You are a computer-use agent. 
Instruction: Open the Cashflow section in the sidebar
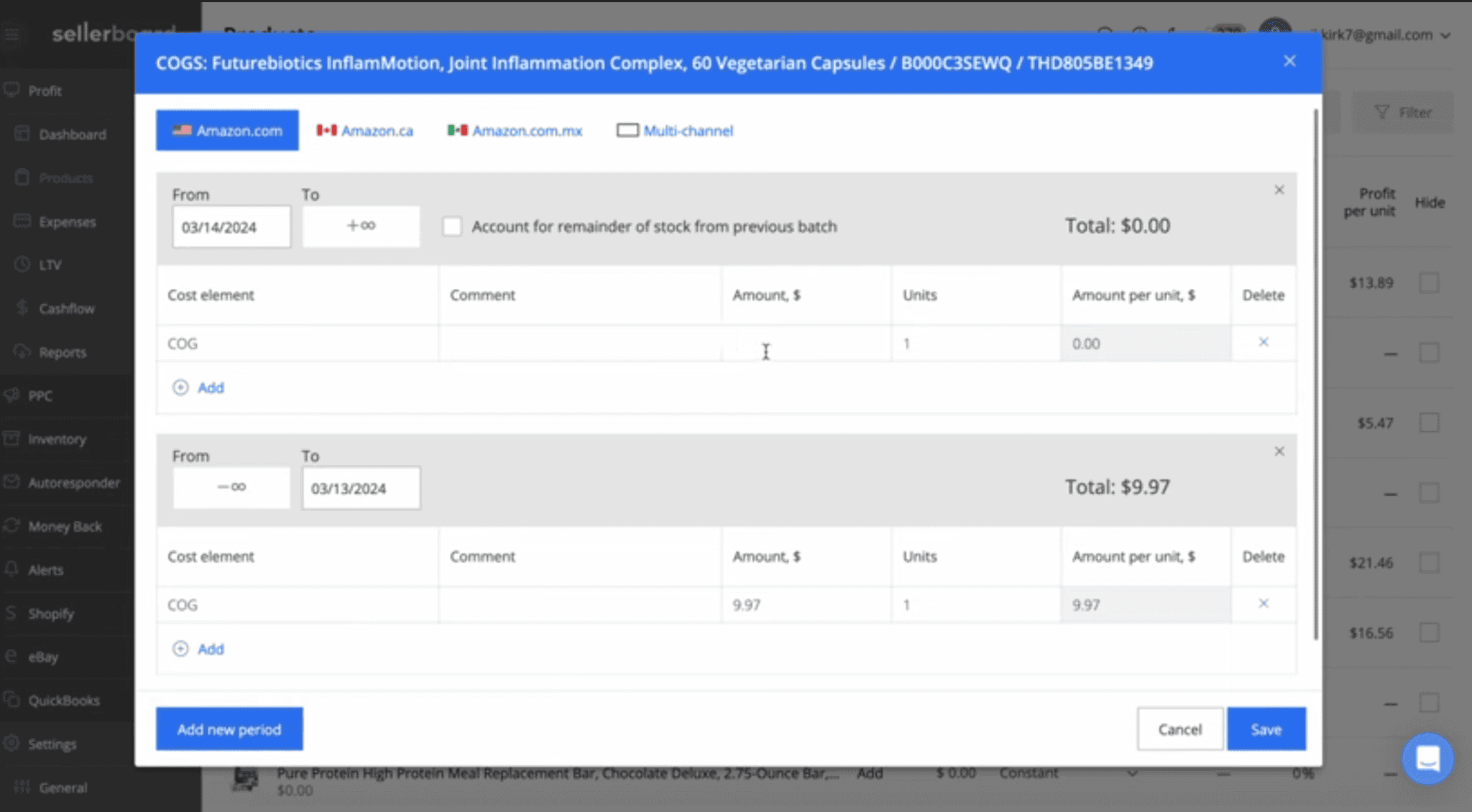coord(65,308)
